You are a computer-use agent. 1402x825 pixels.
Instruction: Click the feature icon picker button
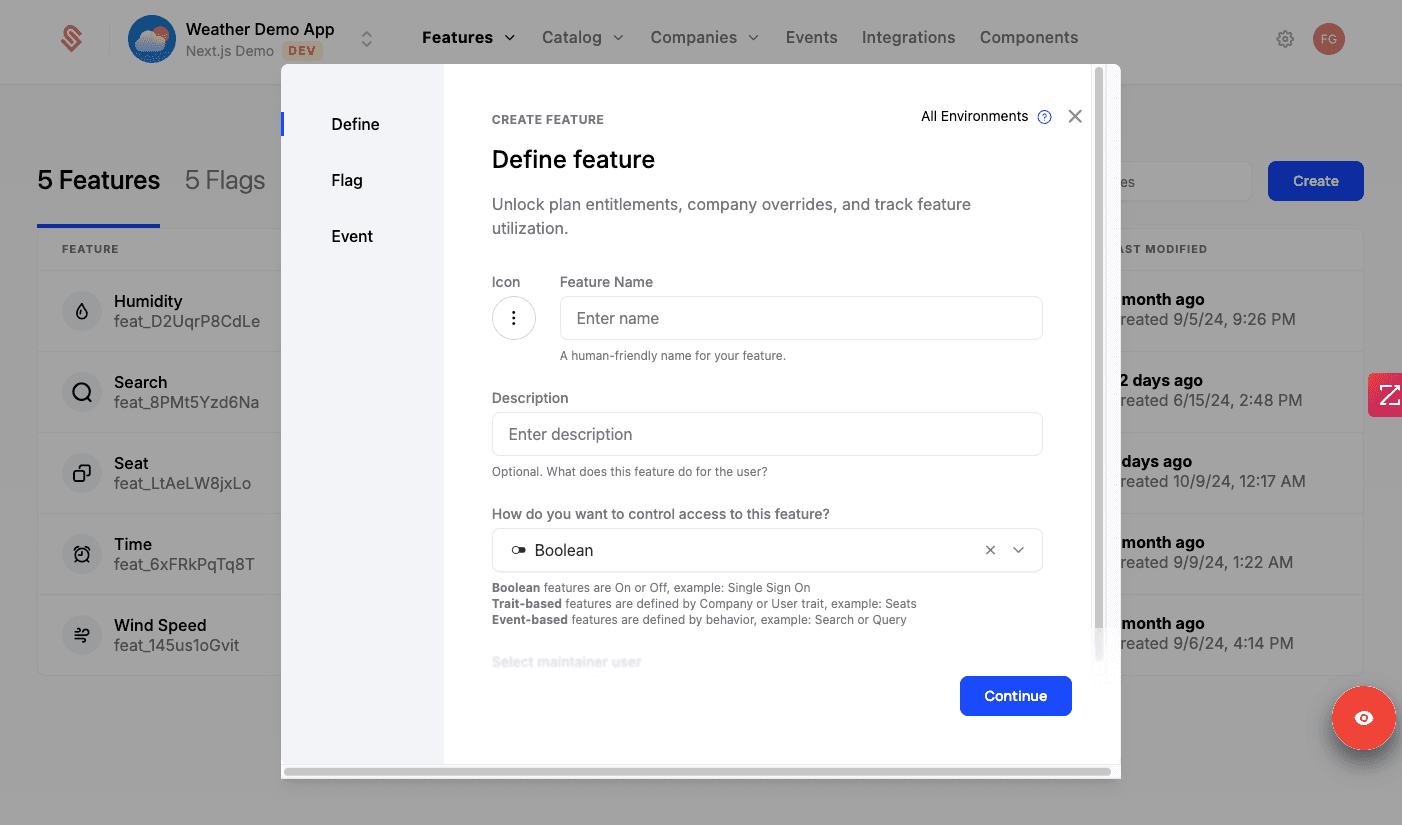tap(513, 318)
